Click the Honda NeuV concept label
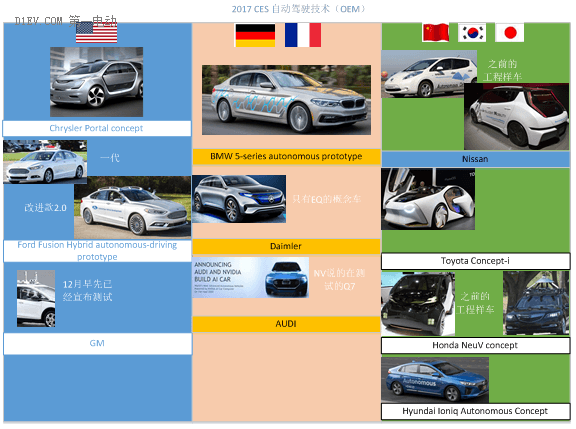The width and height of the screenshot is (576, 429). click(x=476, y=345)
